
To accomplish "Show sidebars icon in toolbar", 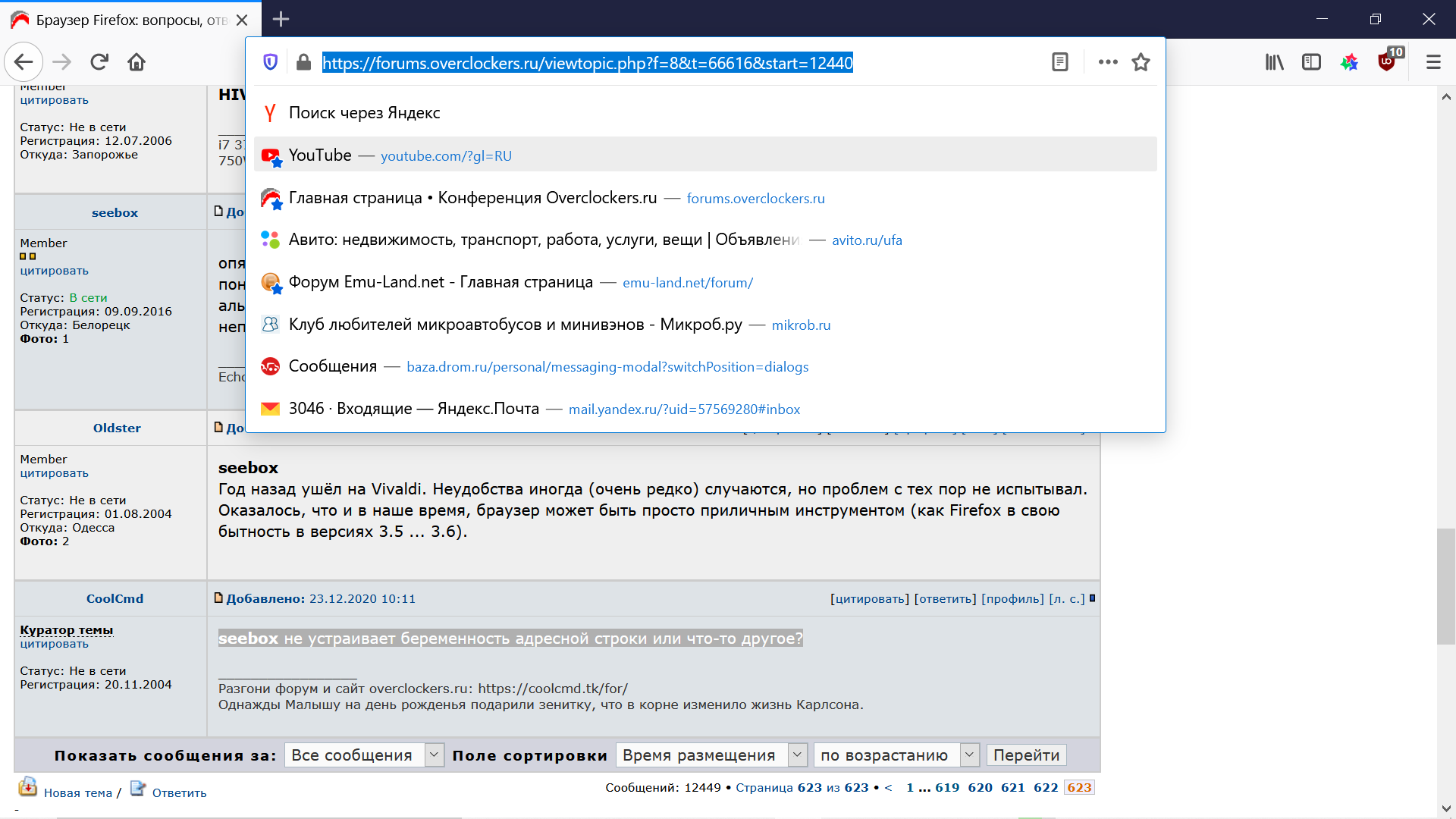I will click(1311, 62).
